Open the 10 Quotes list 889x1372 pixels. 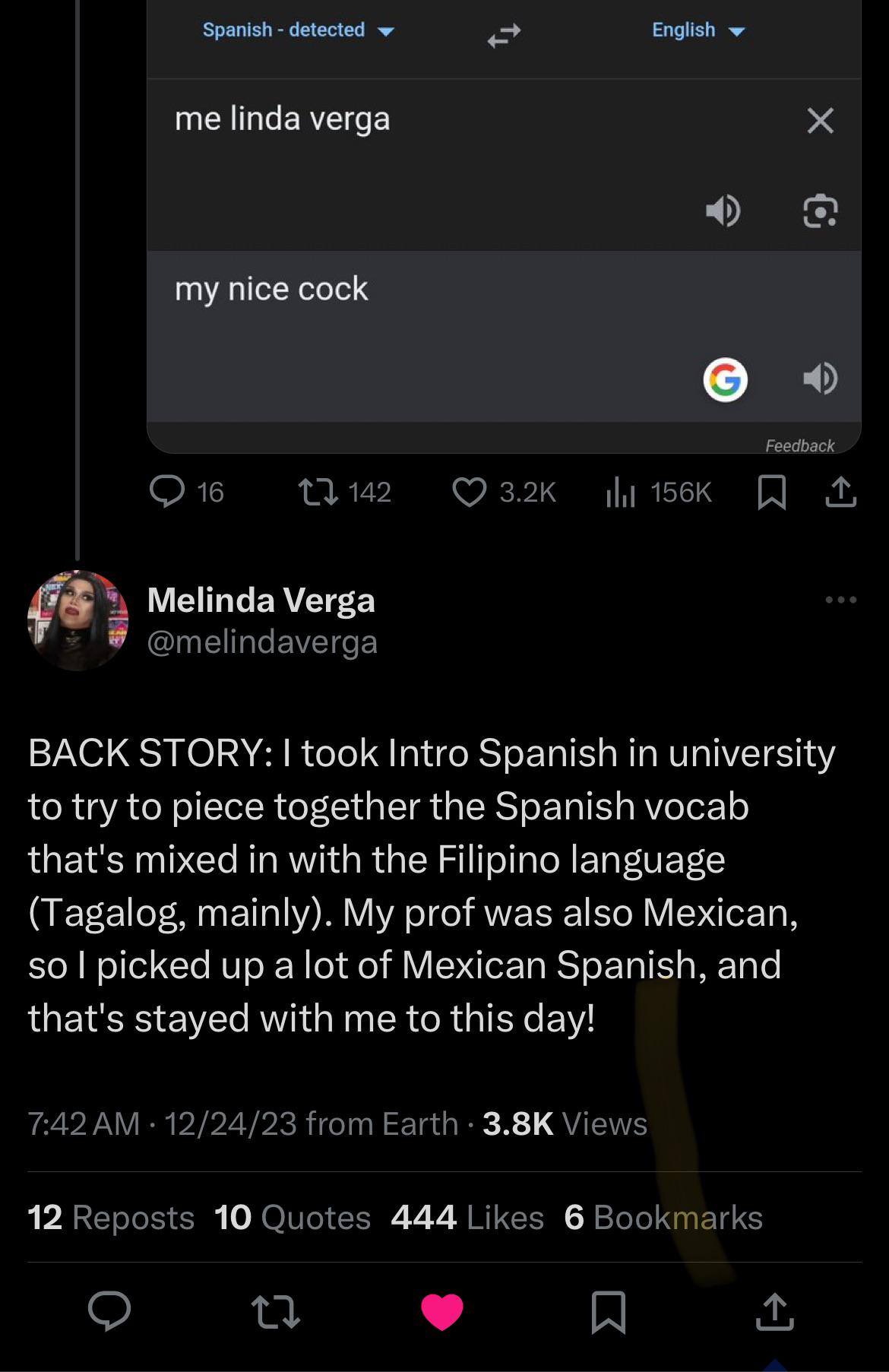point(293,1218)
